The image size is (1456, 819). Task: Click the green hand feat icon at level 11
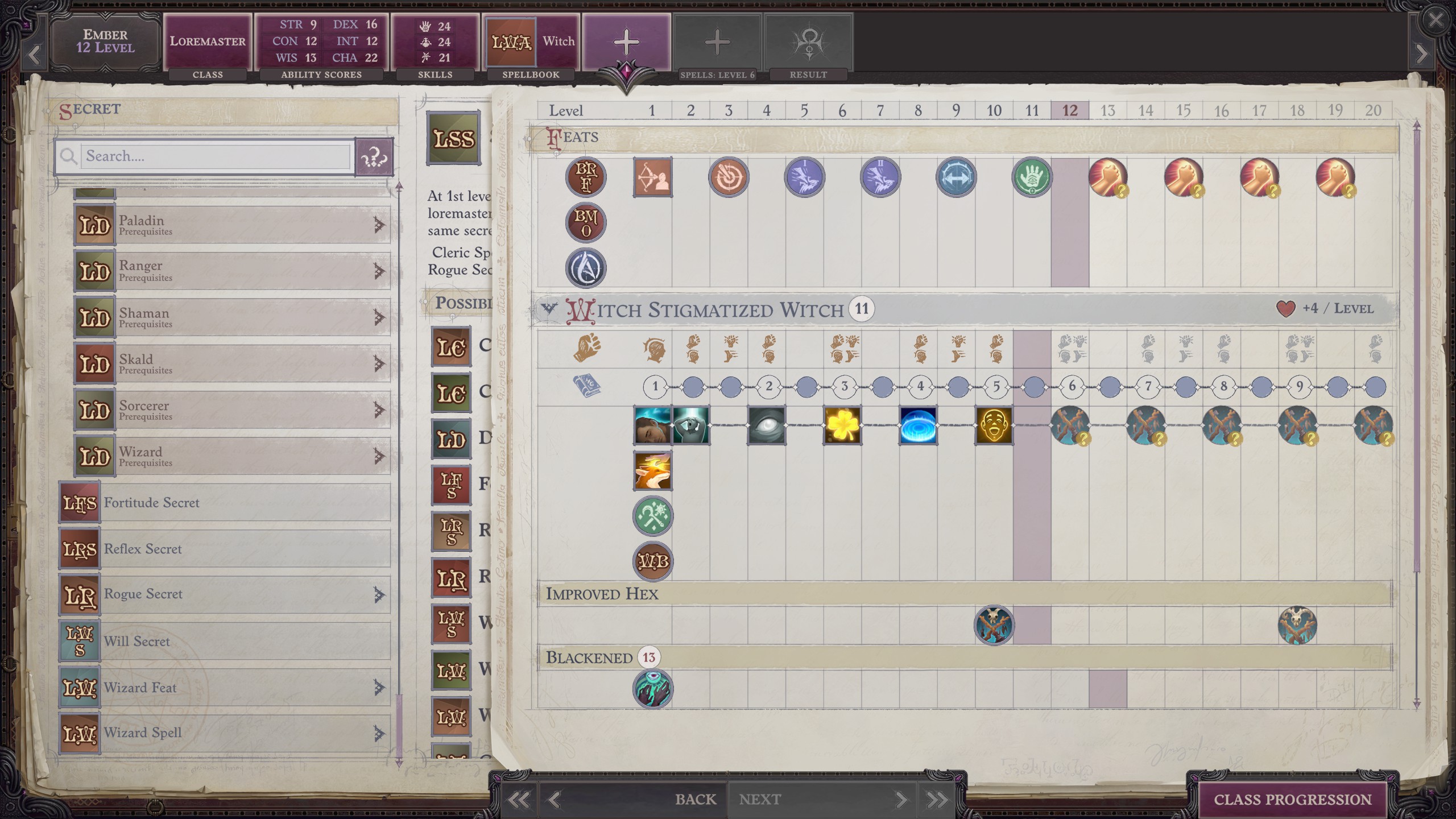pyautogui.click(x=1032, y=177)
